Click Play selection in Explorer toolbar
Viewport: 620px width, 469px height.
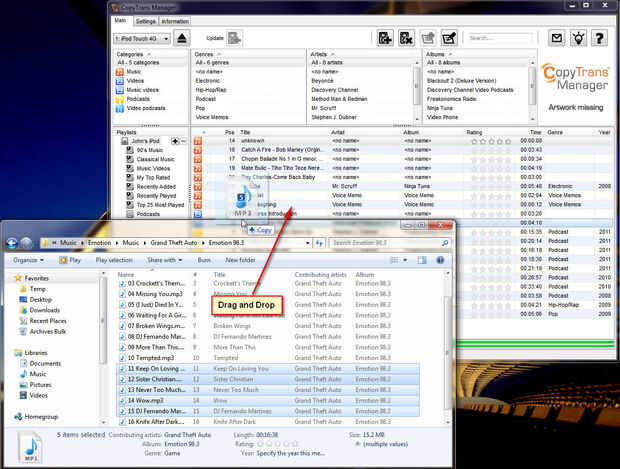pos(114,260)
